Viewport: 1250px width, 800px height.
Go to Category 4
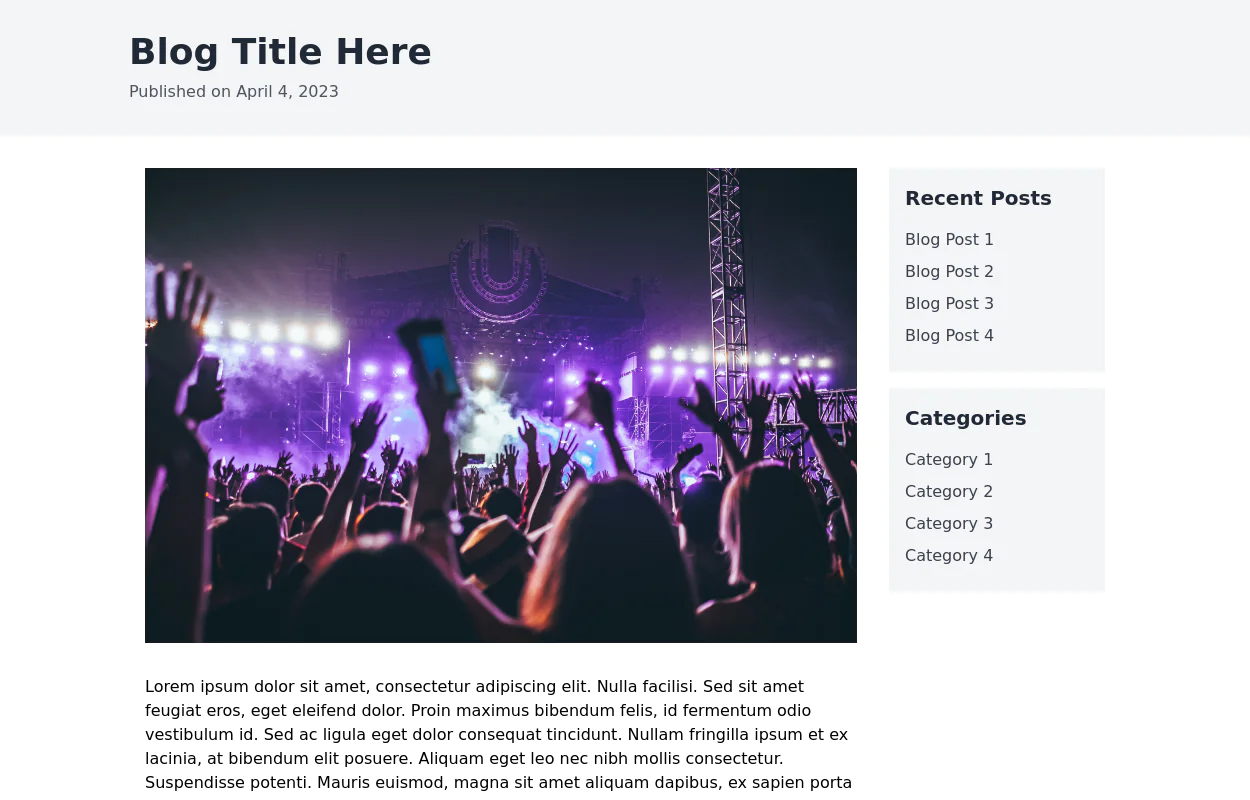pyautogui.click(x=948, y=556)
